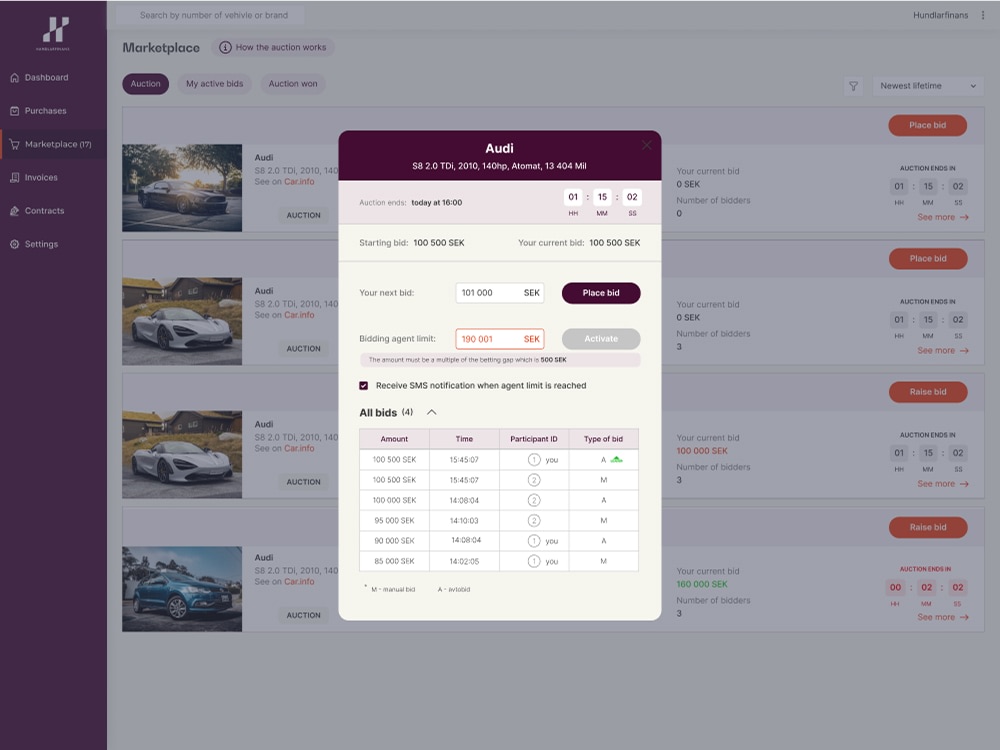Click the green leading-bid icon
This screenshot has height=750, width=1000.
[616, 459]
